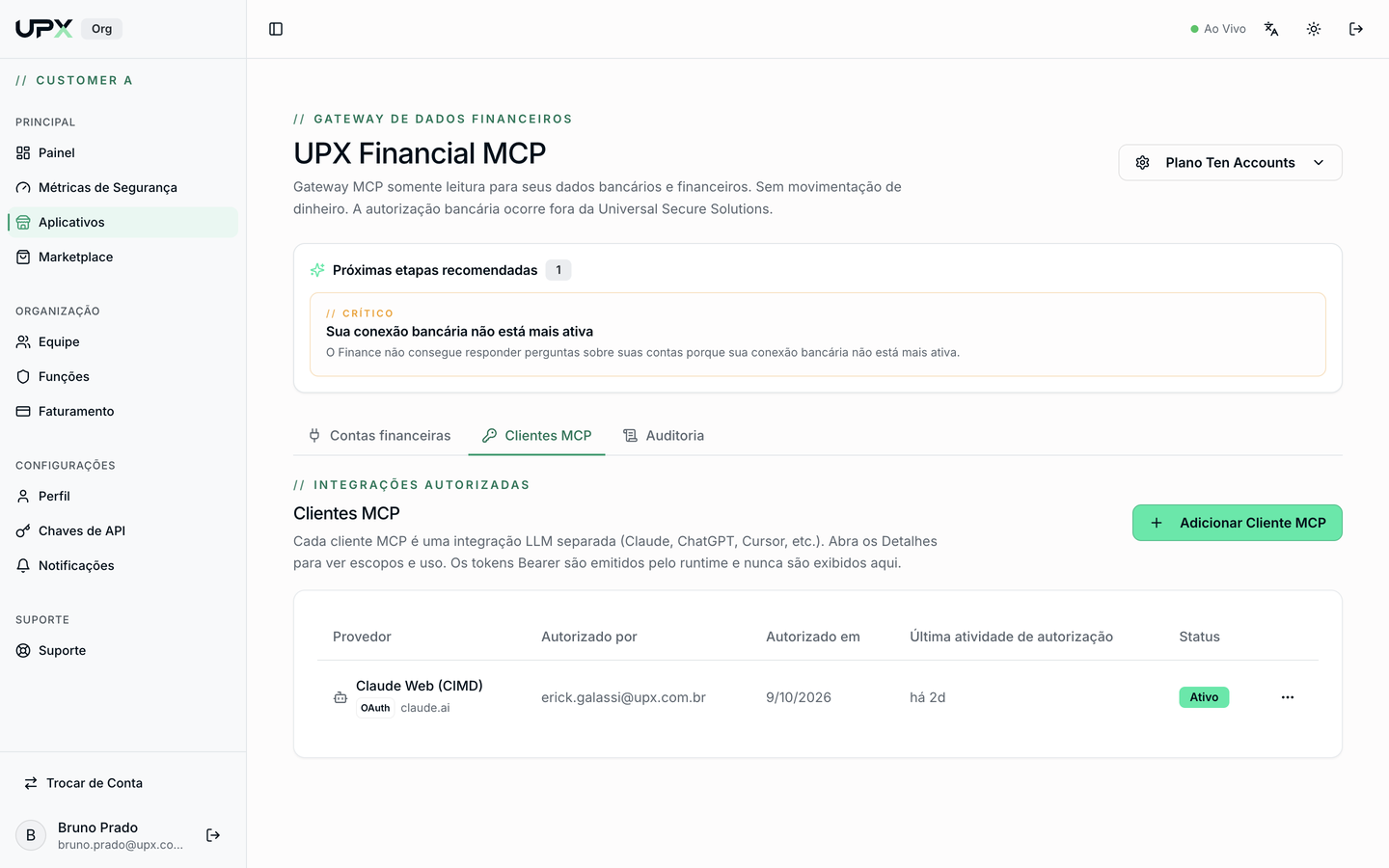Click the critical bank connection alert
The height and width of the screenshot is (868, 1389).
(818, 335)
